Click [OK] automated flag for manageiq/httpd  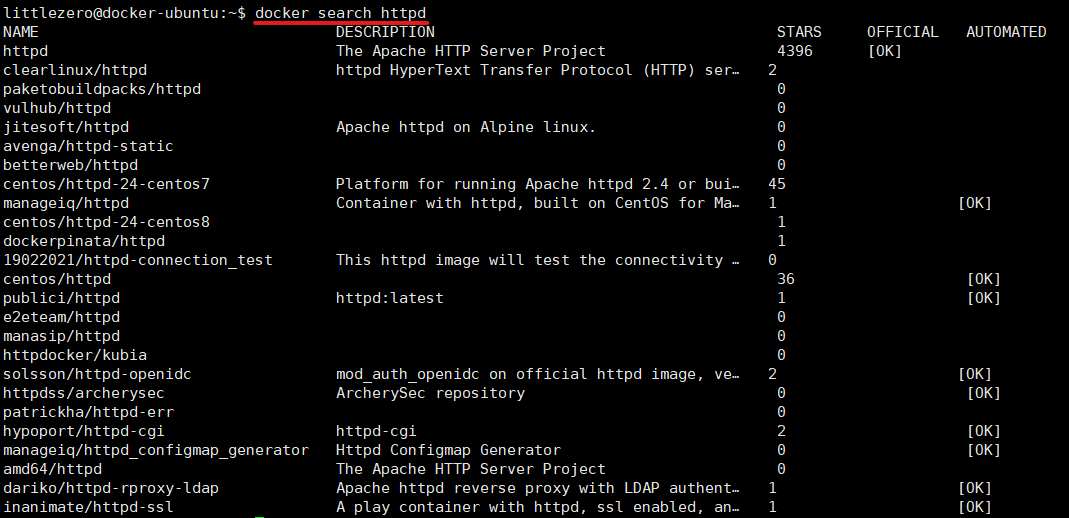pyautogui.click(x=975, y=203)
